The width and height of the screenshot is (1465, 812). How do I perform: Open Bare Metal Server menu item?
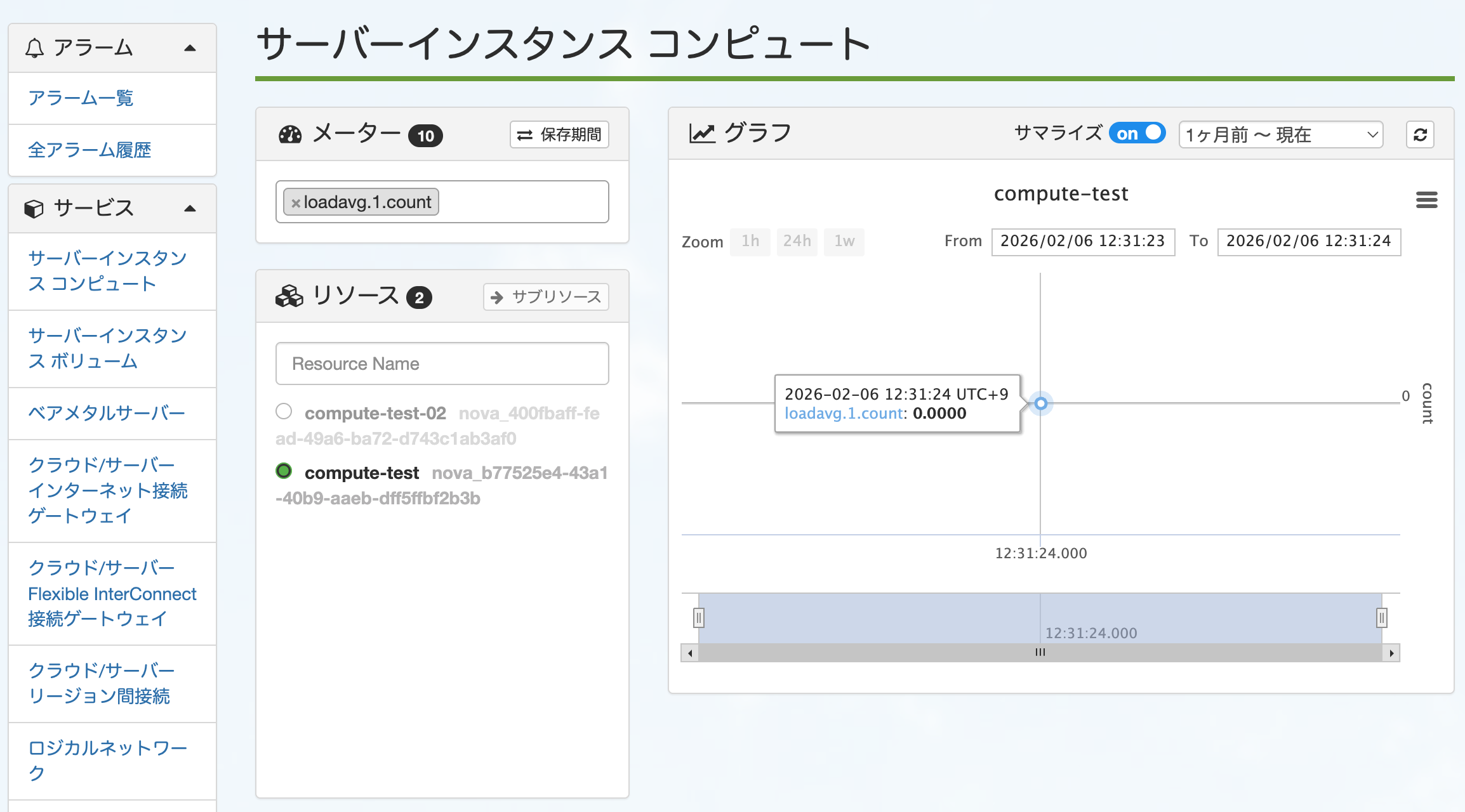point(106,413)
